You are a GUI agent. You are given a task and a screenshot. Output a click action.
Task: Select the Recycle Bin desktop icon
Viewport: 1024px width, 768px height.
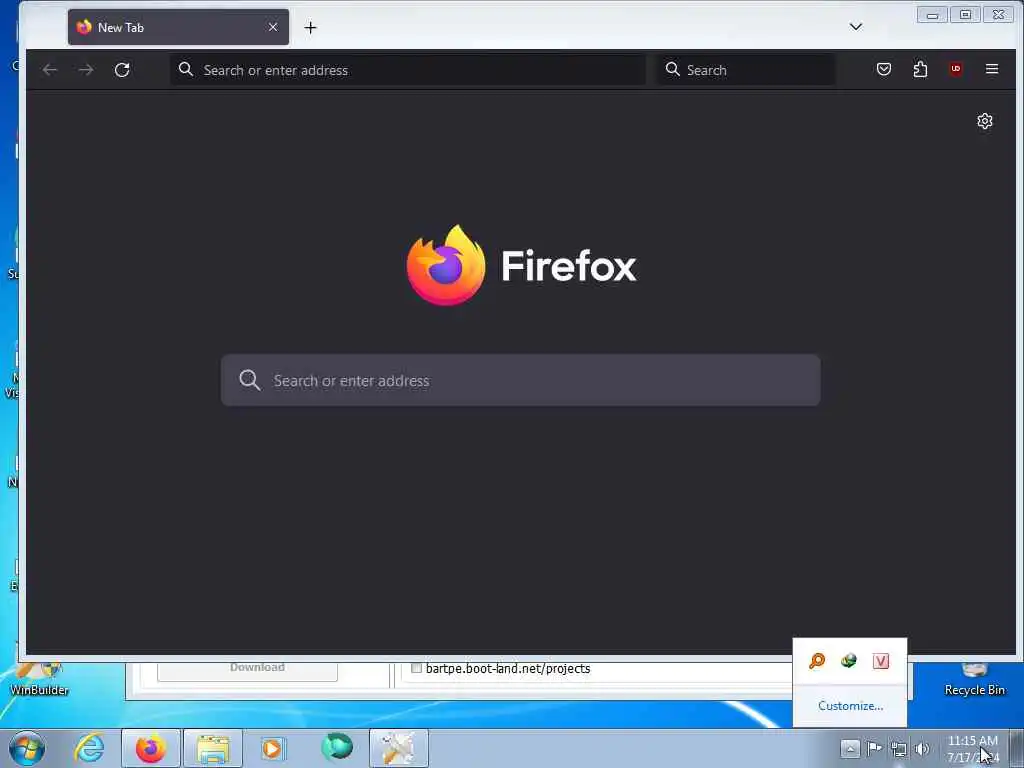click(x=974, y=679)
